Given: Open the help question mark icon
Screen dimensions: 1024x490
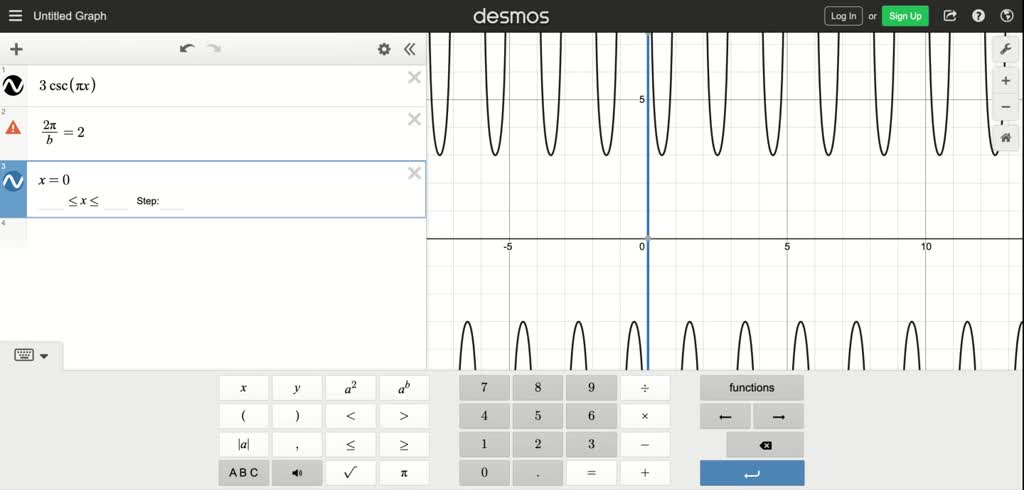Looking at the screenshot, I should tap(978, 16).
